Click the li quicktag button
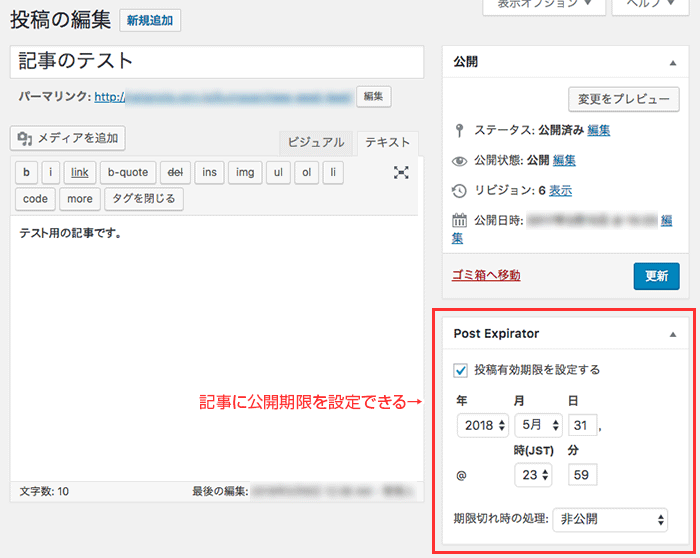The width and height of the screenshot is (700, 558). (x=333, y=173)
